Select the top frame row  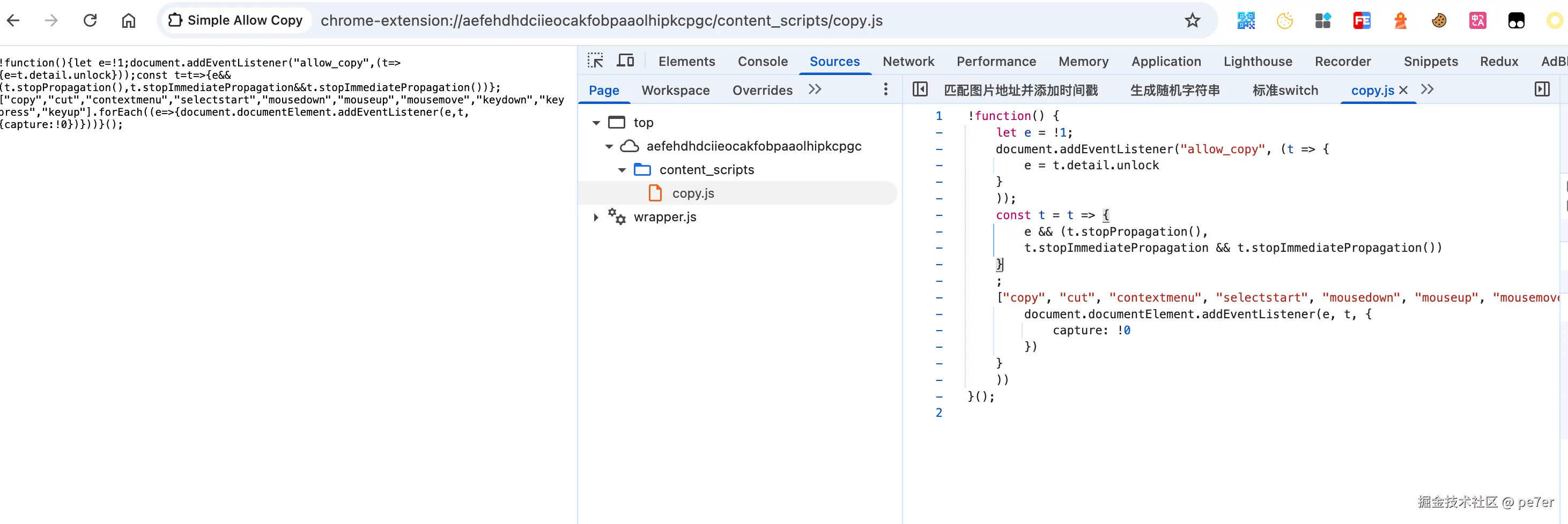point(643,122)
